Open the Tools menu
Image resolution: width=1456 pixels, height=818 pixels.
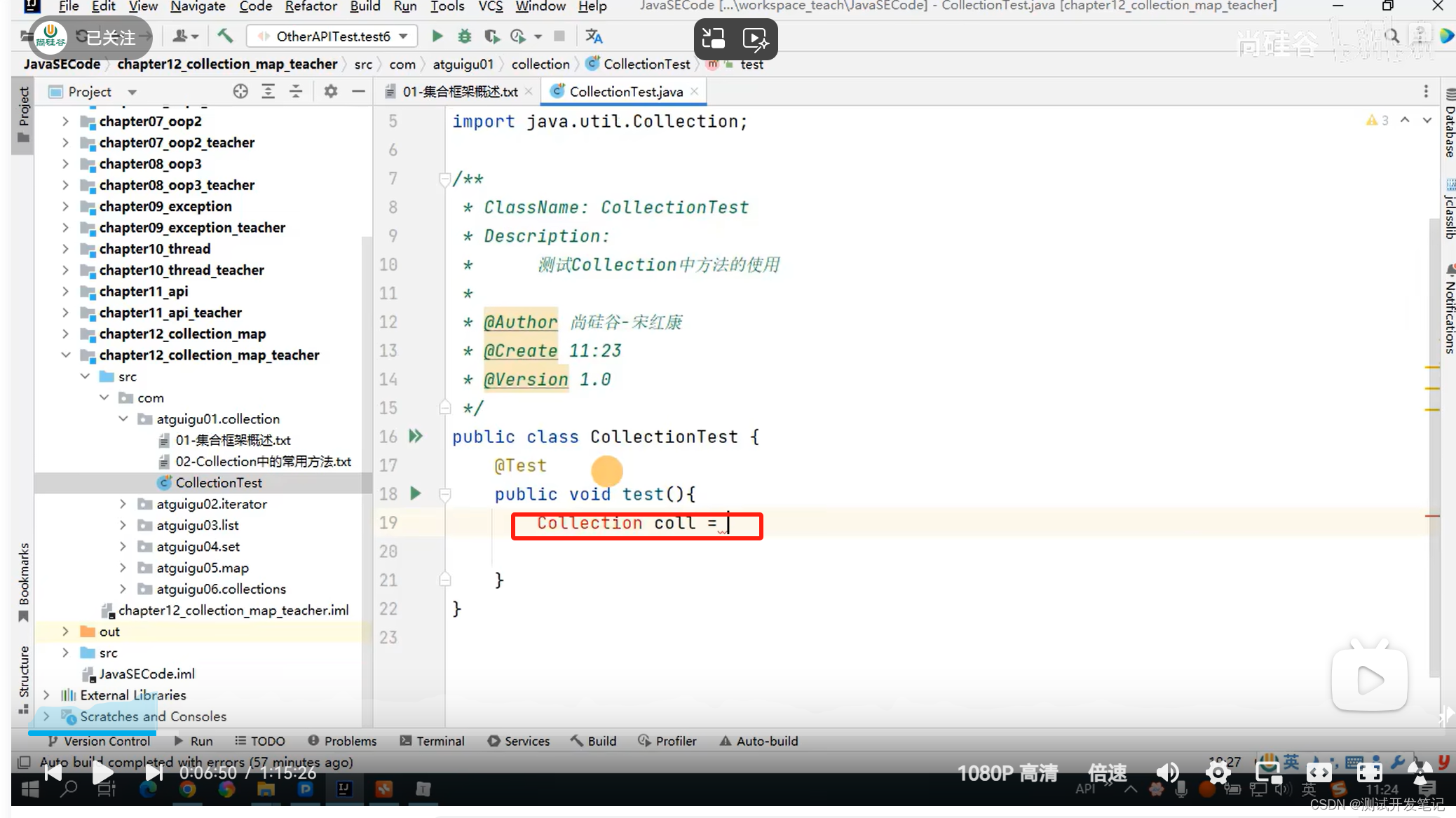[447, 6]
